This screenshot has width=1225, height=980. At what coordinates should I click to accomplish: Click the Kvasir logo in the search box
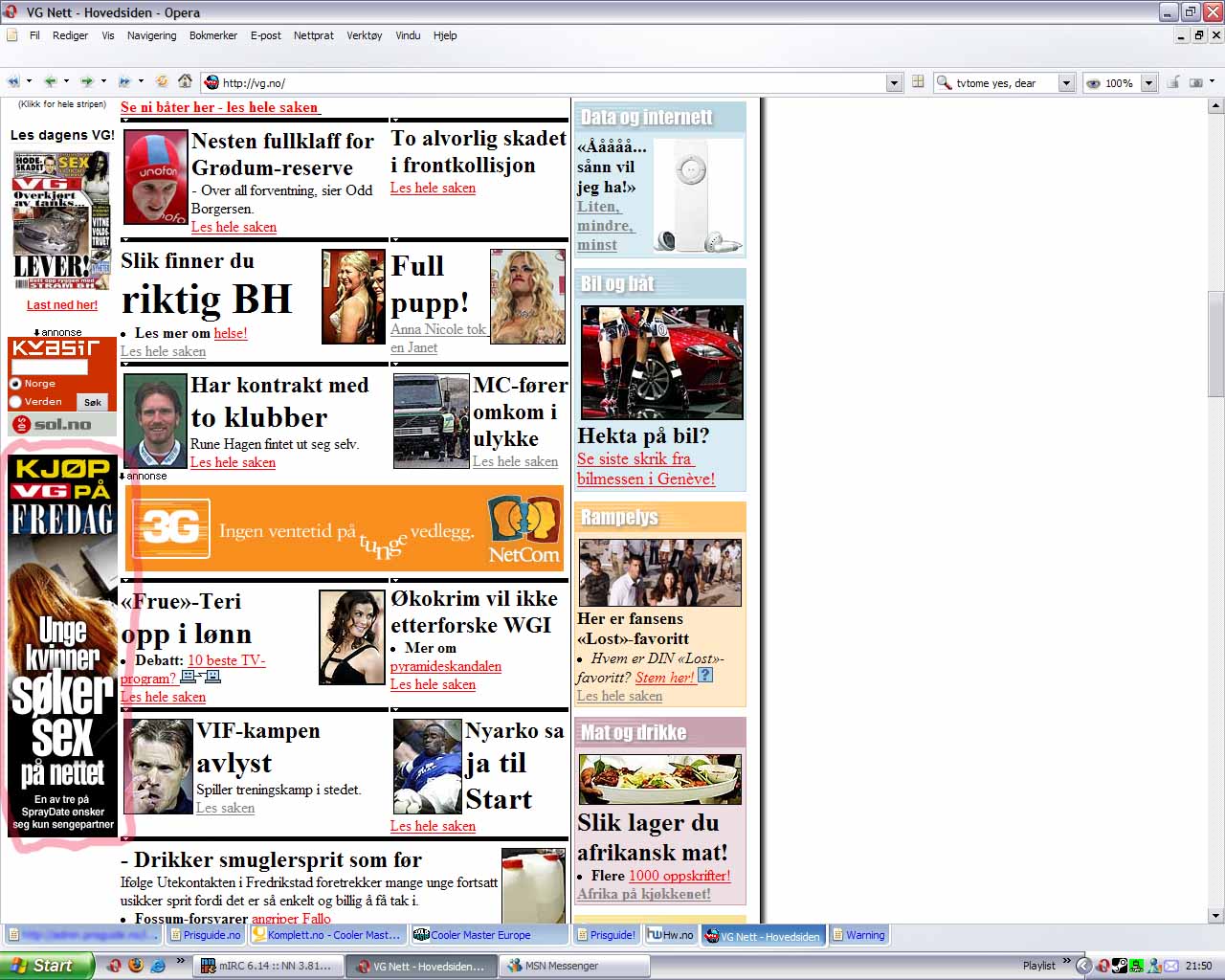pos(56,348)
